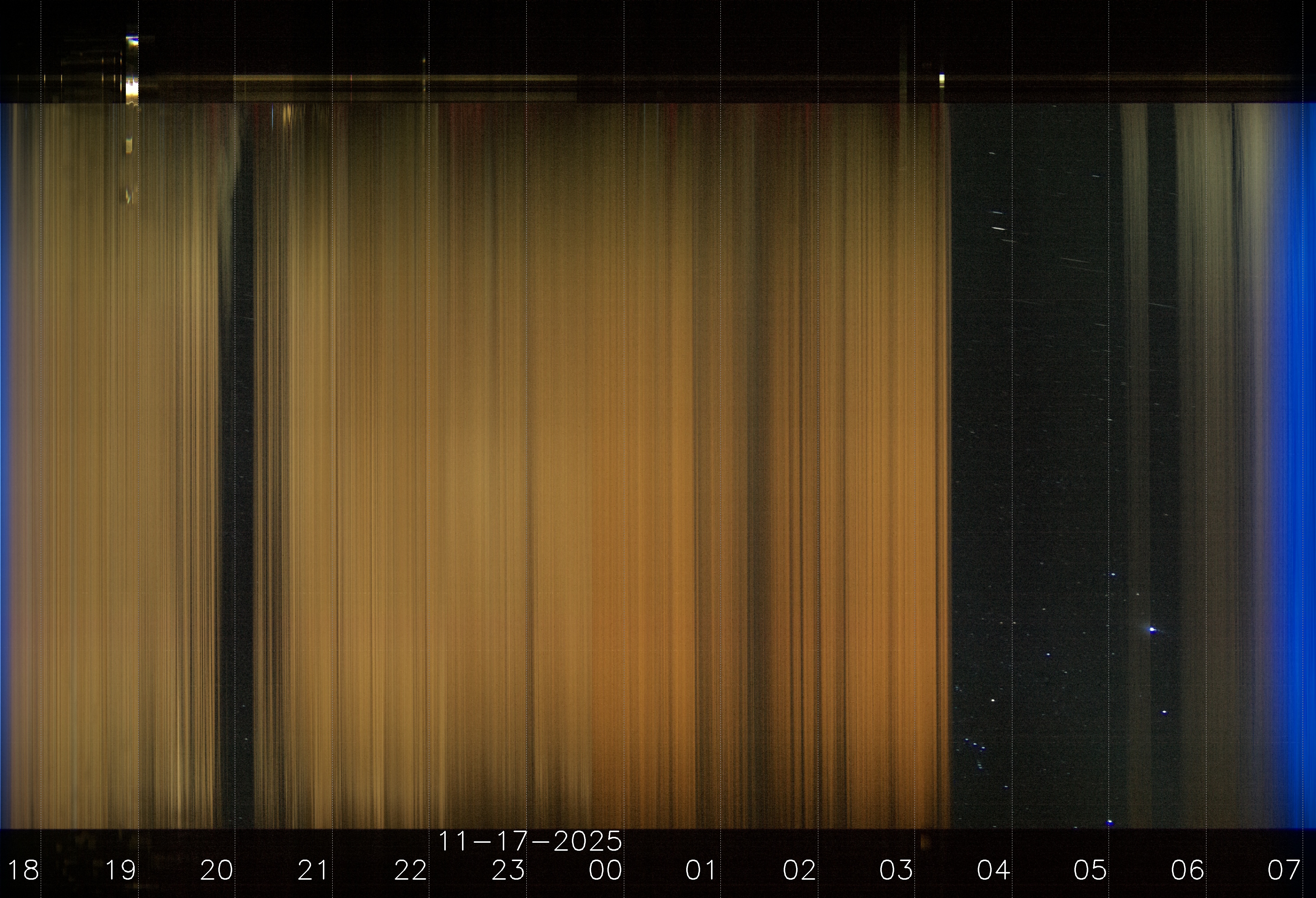This screenshot has width=1316, height=898.
Task: Select the 20 hour marker
Action: click(217, 870)
